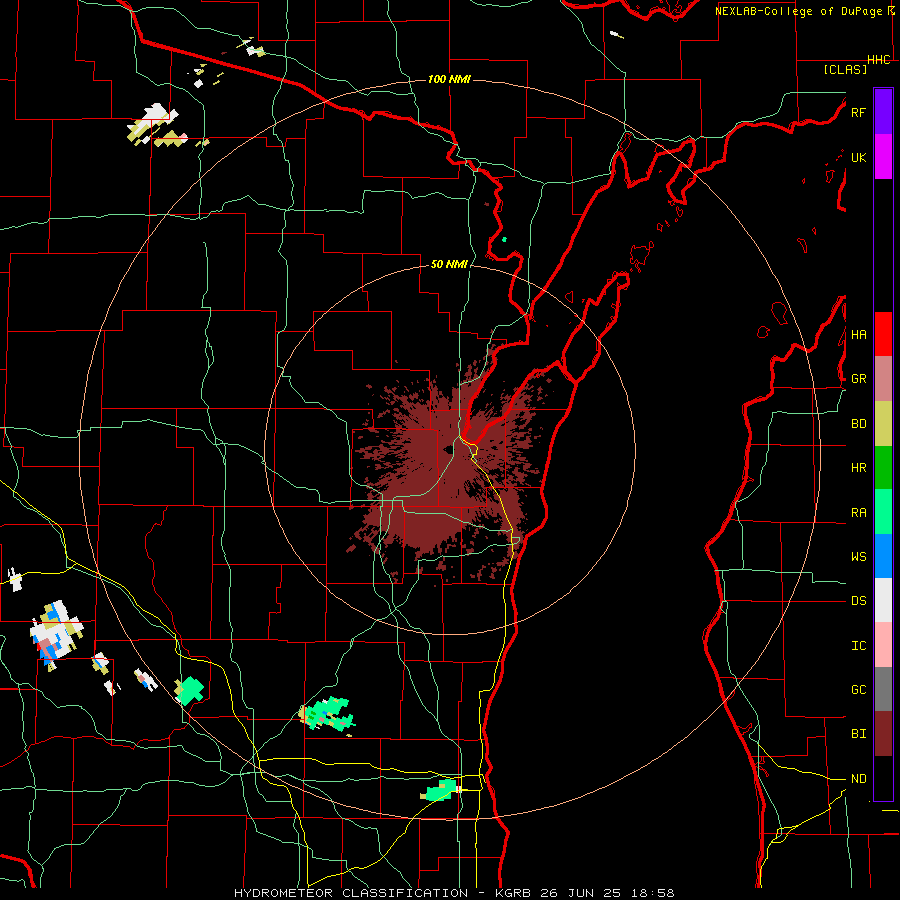Click the small black radar site center
900x900 pixels.
tap(448, 450)
